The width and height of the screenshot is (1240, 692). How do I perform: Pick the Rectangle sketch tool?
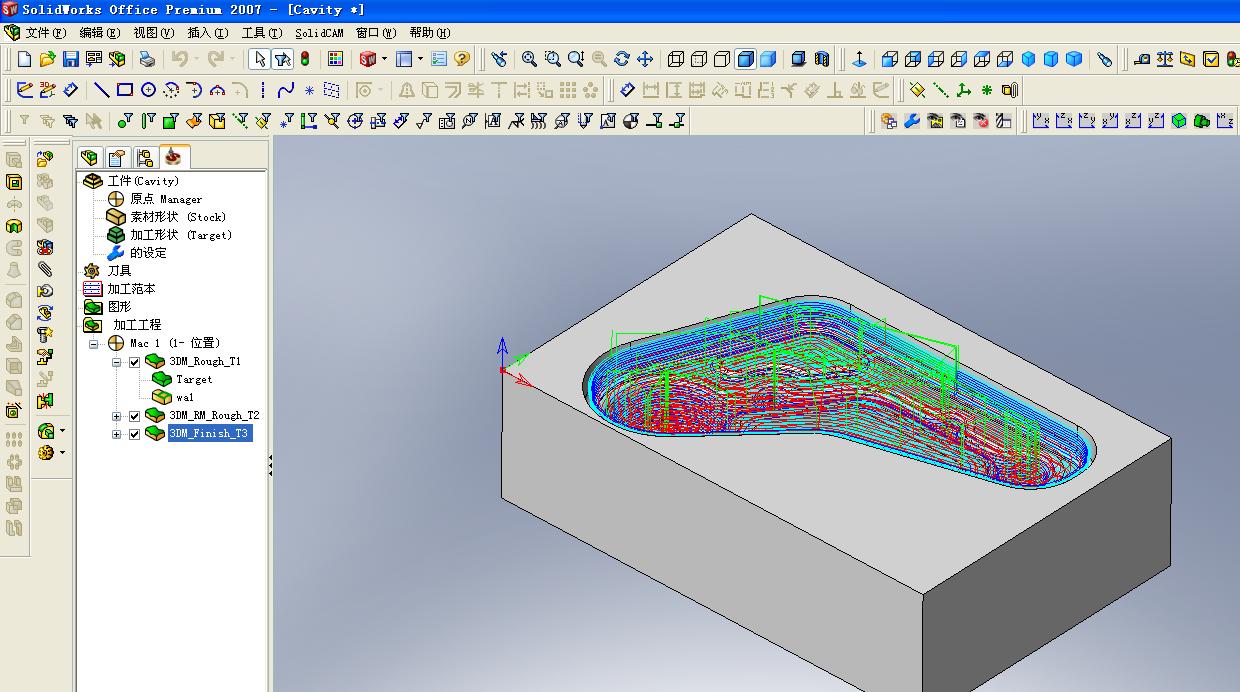(x=125, y=90)
